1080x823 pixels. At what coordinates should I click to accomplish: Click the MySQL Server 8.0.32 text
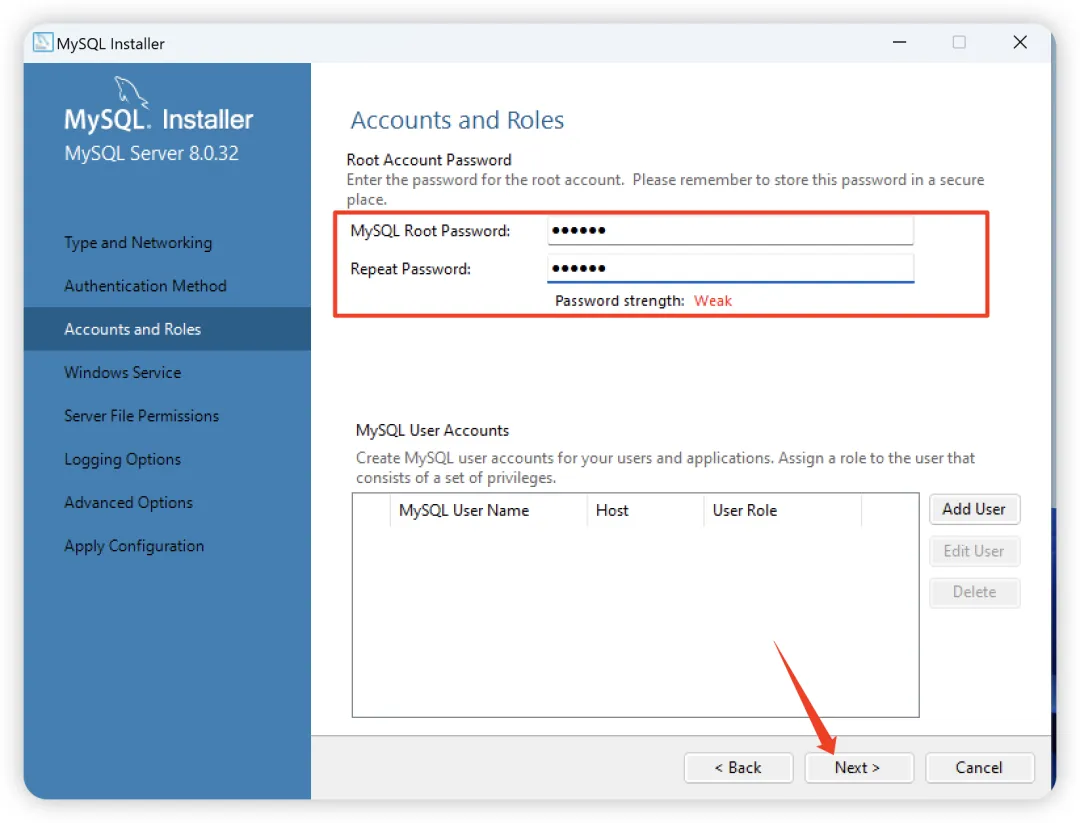[152, 153]
